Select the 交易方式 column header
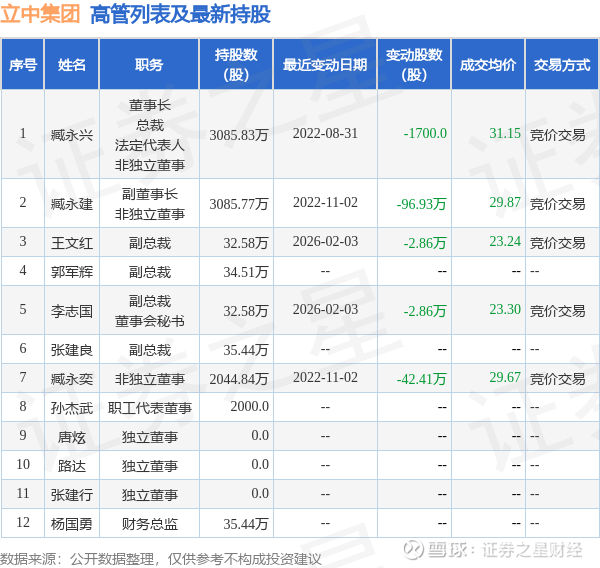The width and height of the screenshot is (600, 568). pyautogui.click(x=562, y=64)
